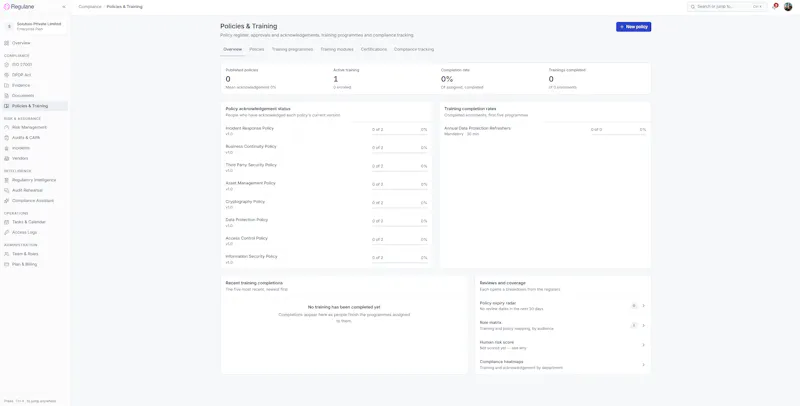Viewport: 800px width, 406px height.
Task: Switch to the Policies tab
Action: [x=257, y=49]
